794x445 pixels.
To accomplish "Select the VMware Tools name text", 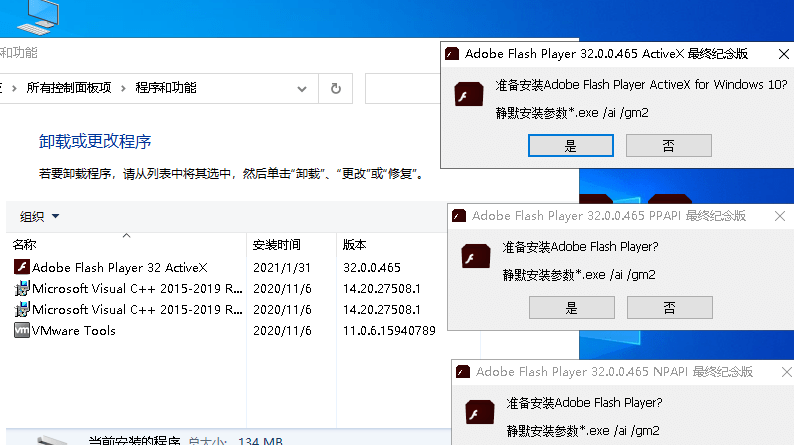I will click(x=74, y=331).
